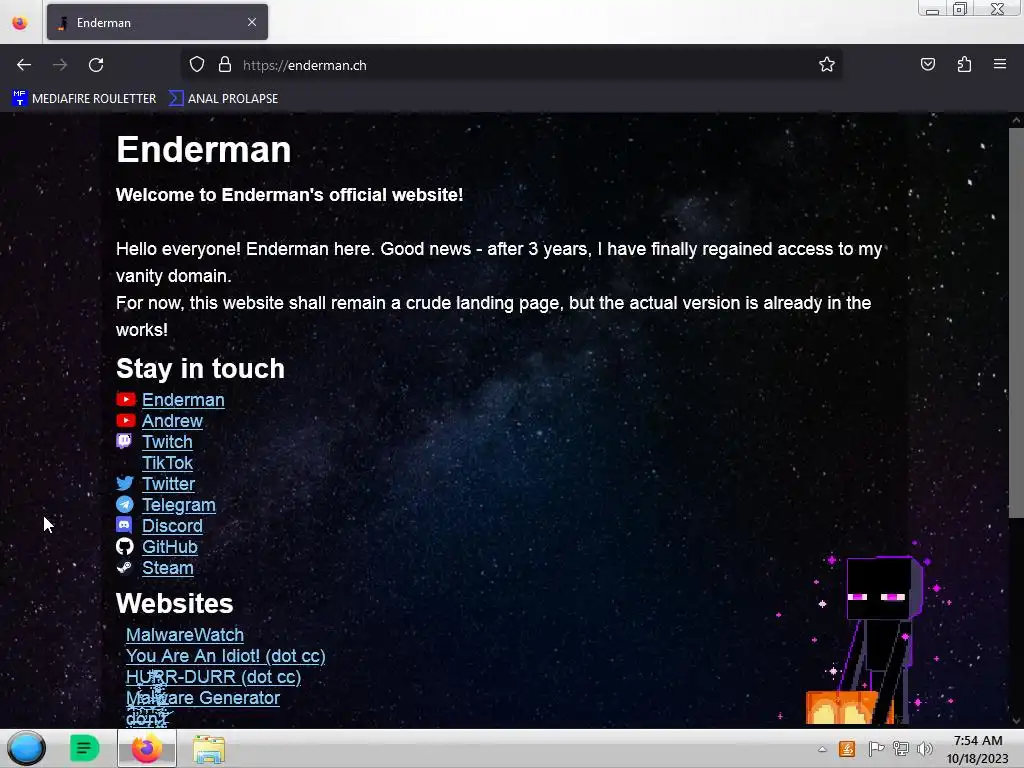
Task: Click the YouTube icon beside Enderman
Action: point(125,400)
